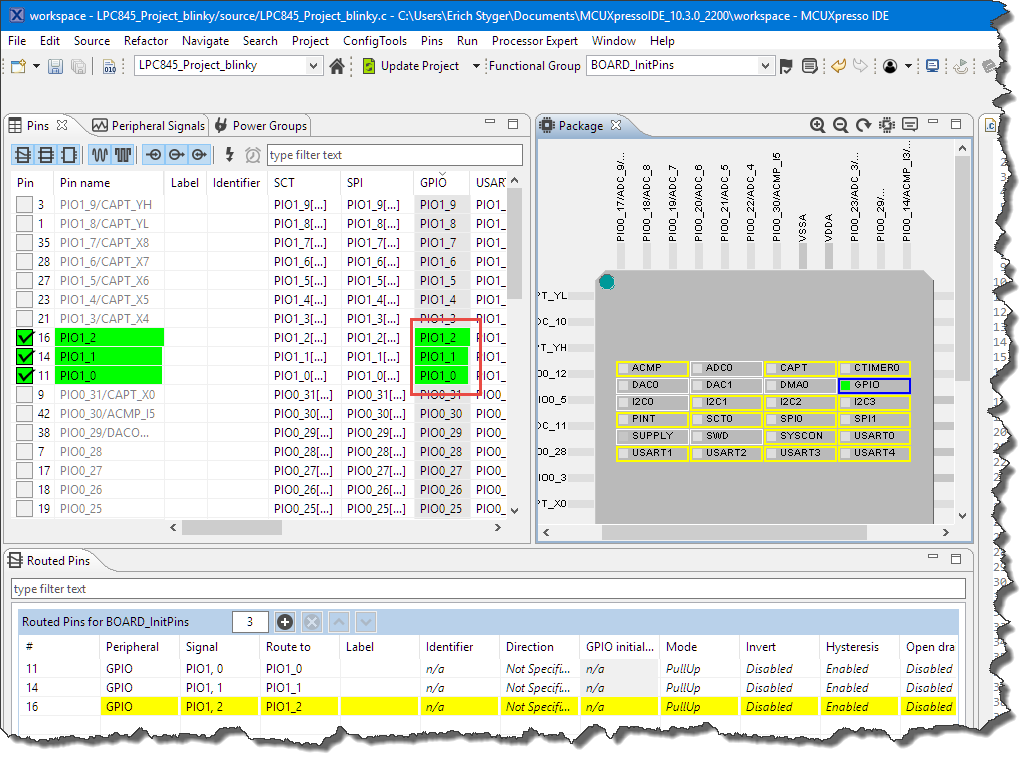Open the Update Project dropdown arrow
This screenshot has height=767, width=1035.
474,66
